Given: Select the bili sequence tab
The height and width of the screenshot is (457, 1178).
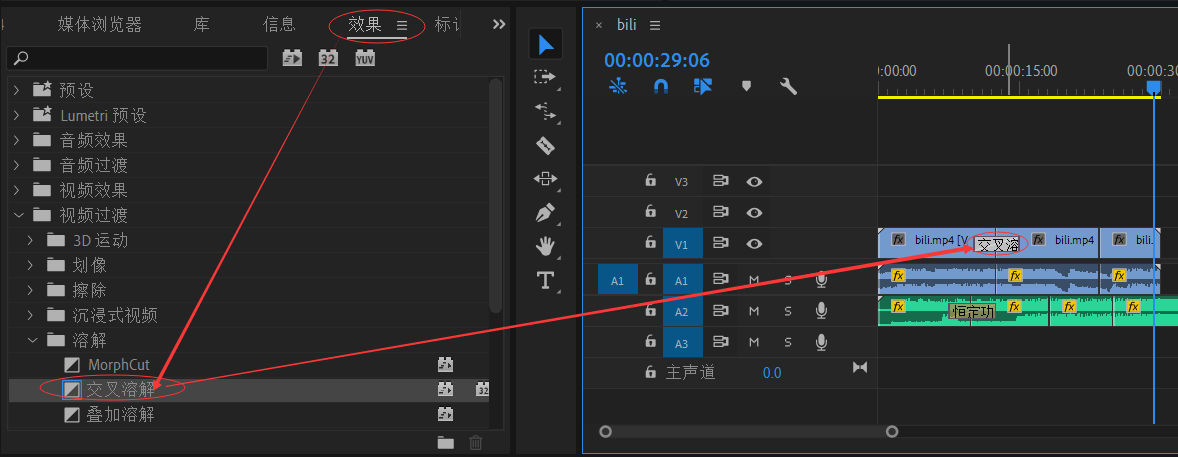Looking at the screenshot, I should 627,25.
